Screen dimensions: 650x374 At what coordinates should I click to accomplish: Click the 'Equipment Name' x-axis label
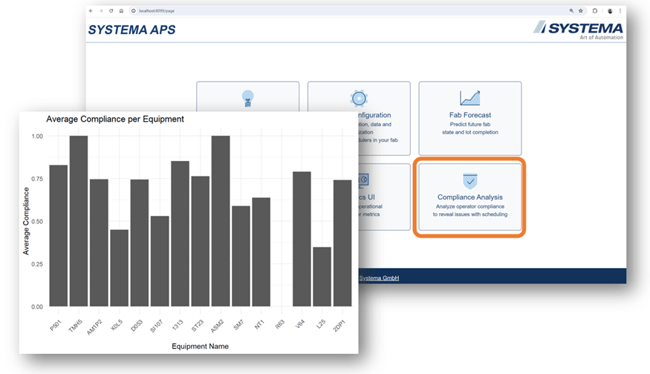point(200,346)
